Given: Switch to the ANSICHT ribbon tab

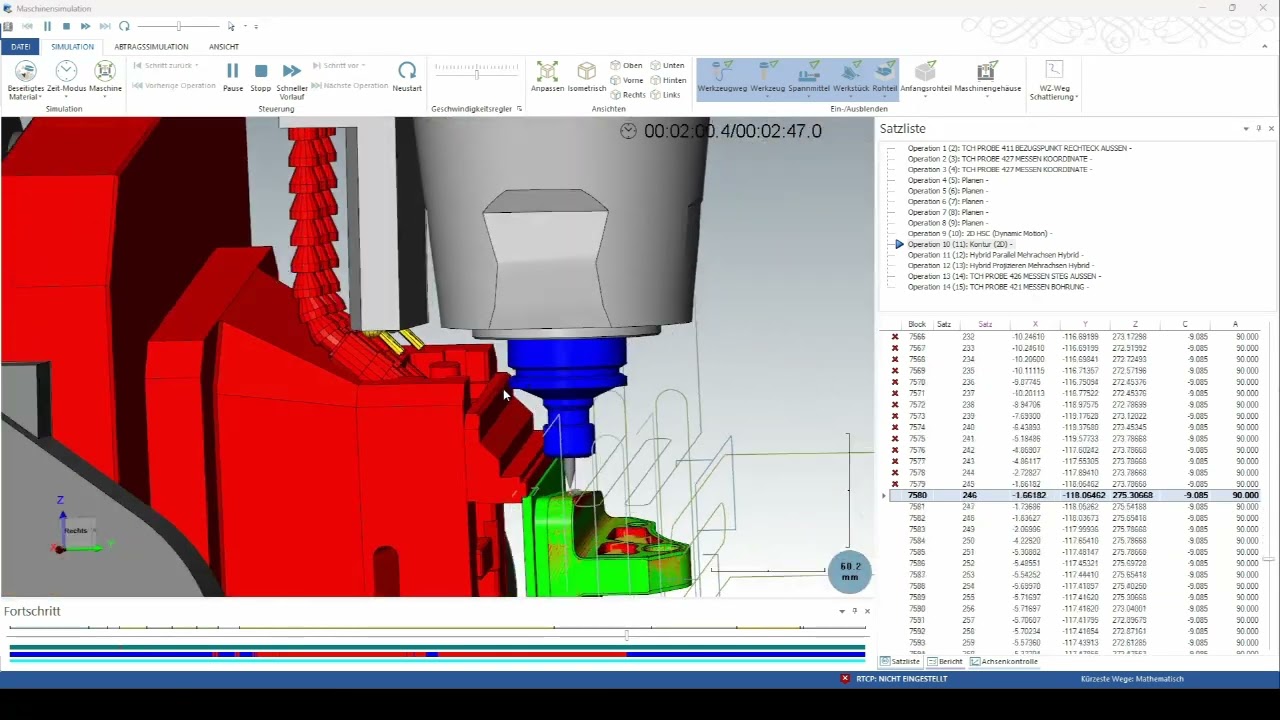Looking at the screenshot, I should click(224, 47).
